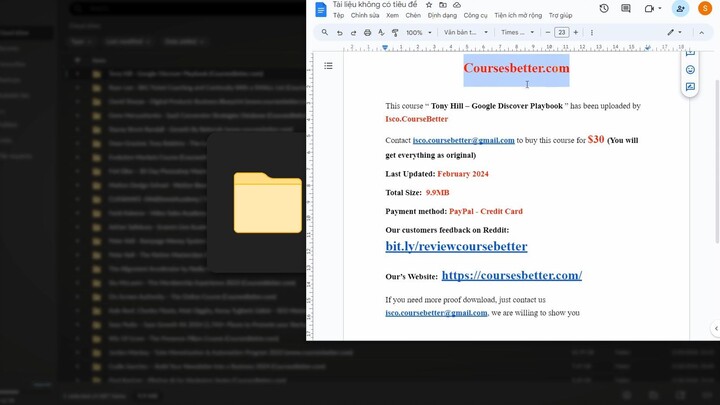Click the right indent marker on the ruler
This screenshot has height=405, width=720.
click(647, 47)
